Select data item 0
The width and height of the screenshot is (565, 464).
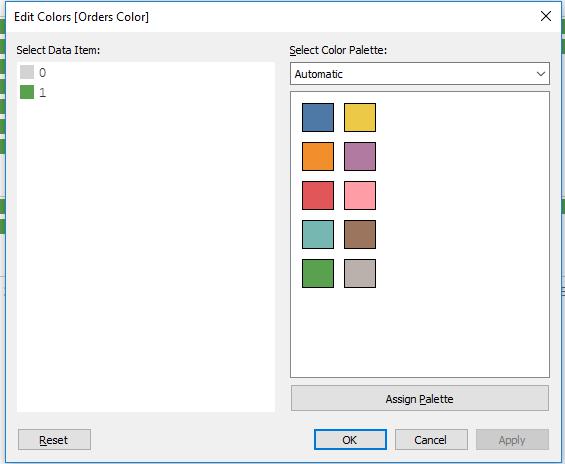click(33, 72)
